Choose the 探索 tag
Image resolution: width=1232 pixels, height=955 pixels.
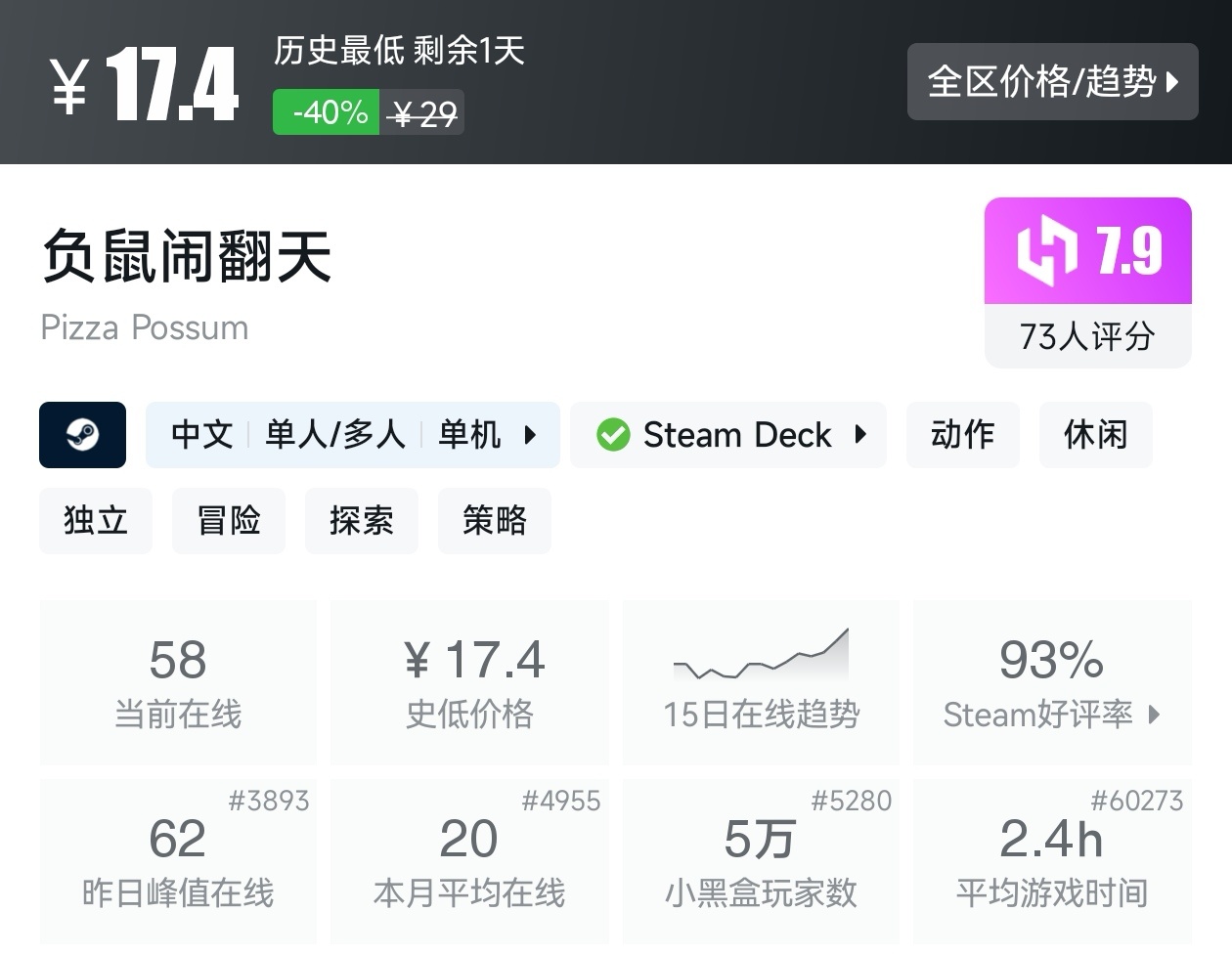(362, 521)
